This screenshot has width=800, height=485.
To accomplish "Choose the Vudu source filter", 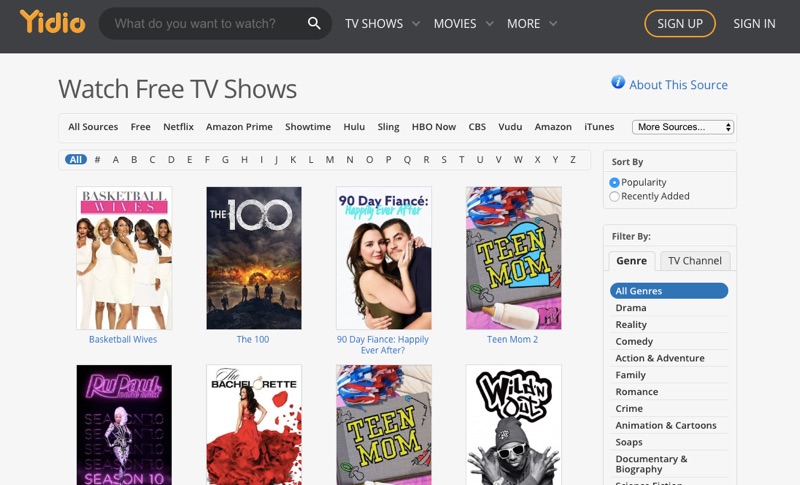I will pos(510,127).
